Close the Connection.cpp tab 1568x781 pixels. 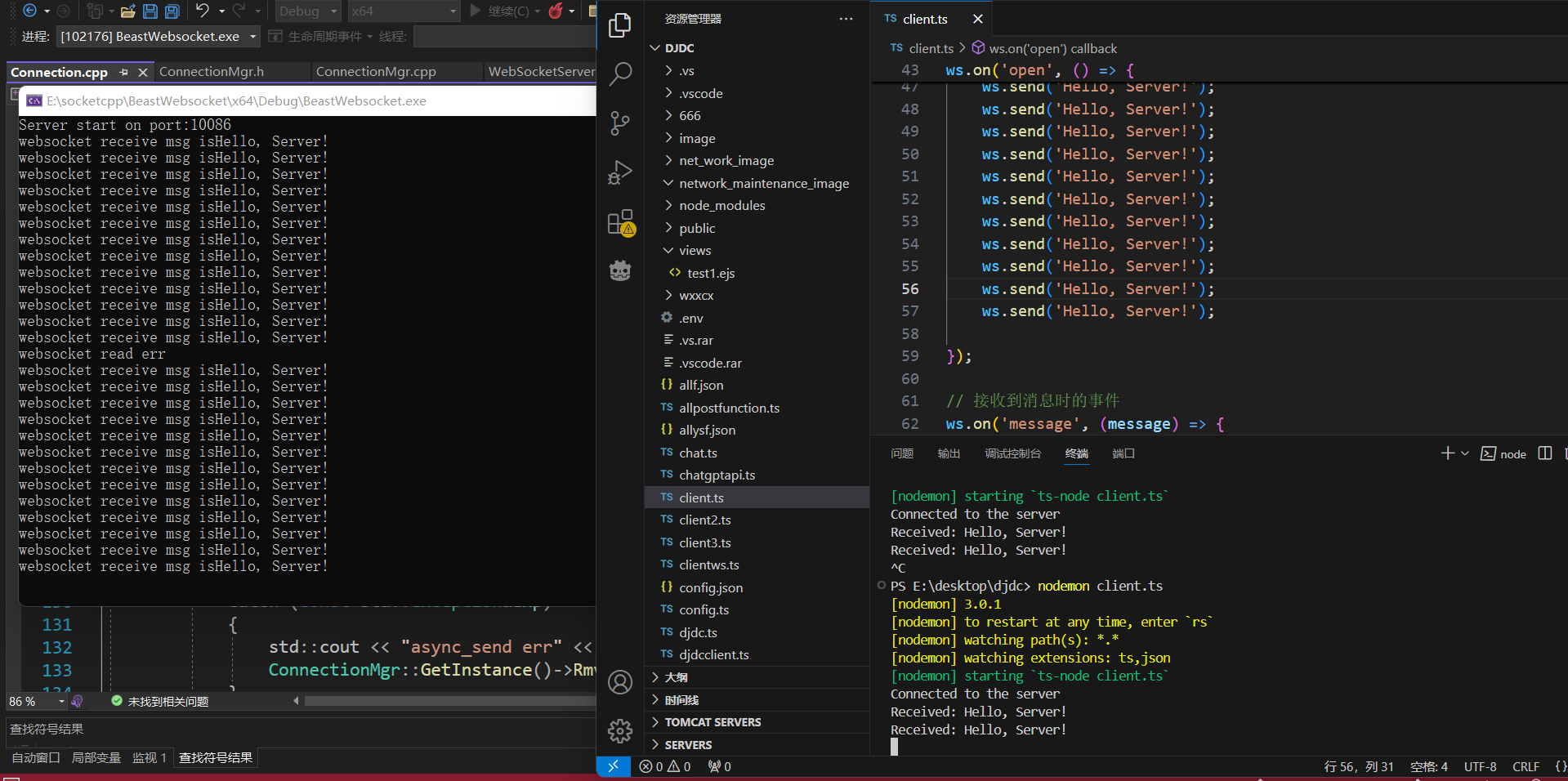(143, 72)
